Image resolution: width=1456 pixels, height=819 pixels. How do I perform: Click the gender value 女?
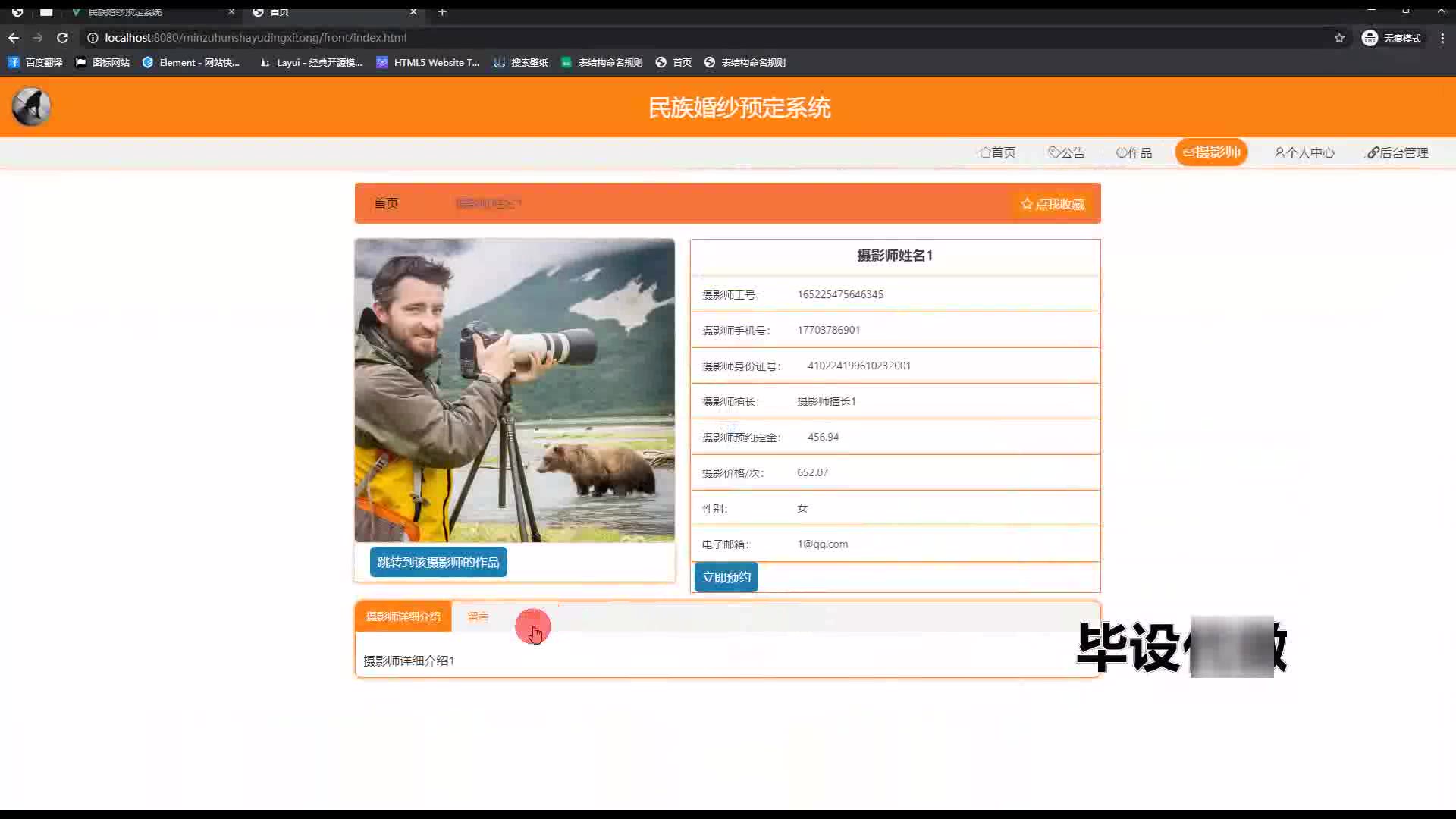[802, 508]
